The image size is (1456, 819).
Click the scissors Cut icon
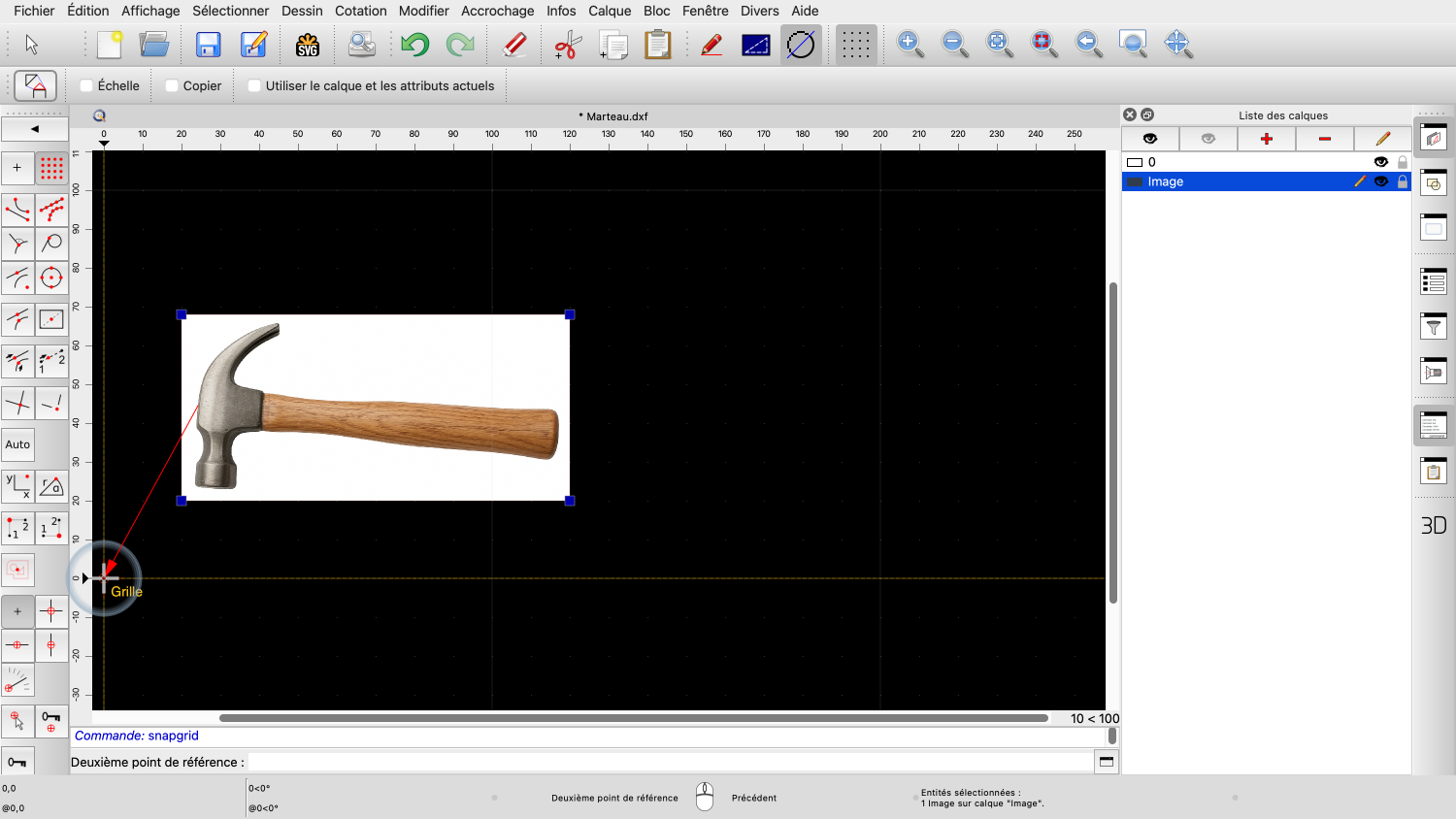(x=567, y=45)
